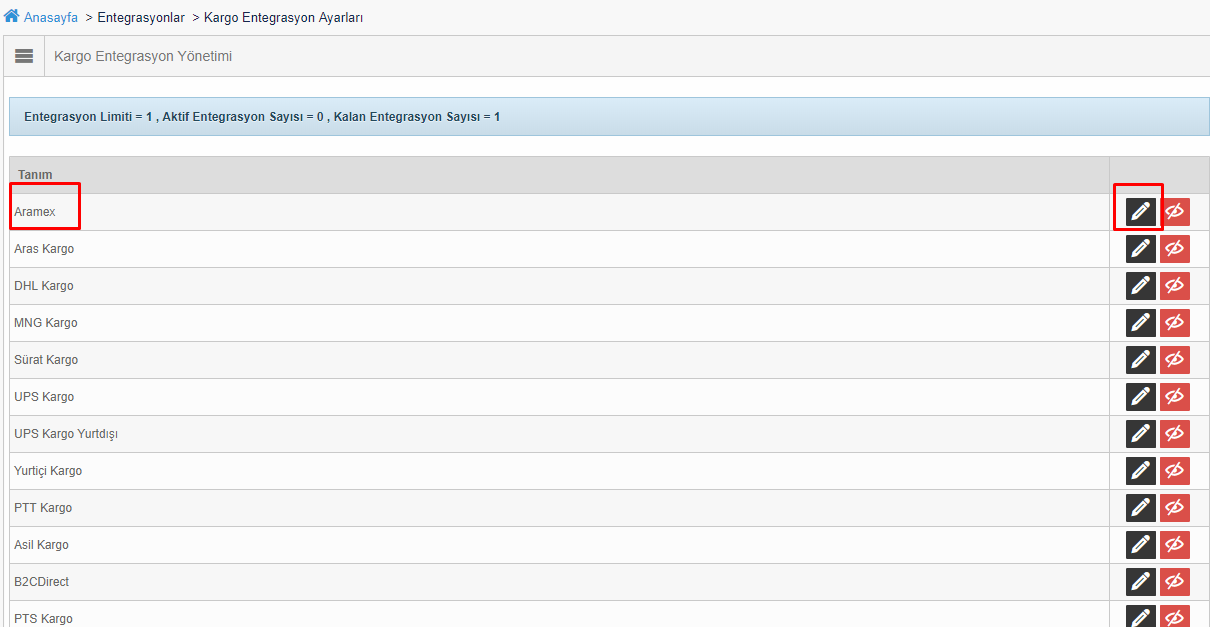This screenshot has height=627, width=1210.
Task: Edit MNG Kargo integration settings
Action: pos(1141,323)
